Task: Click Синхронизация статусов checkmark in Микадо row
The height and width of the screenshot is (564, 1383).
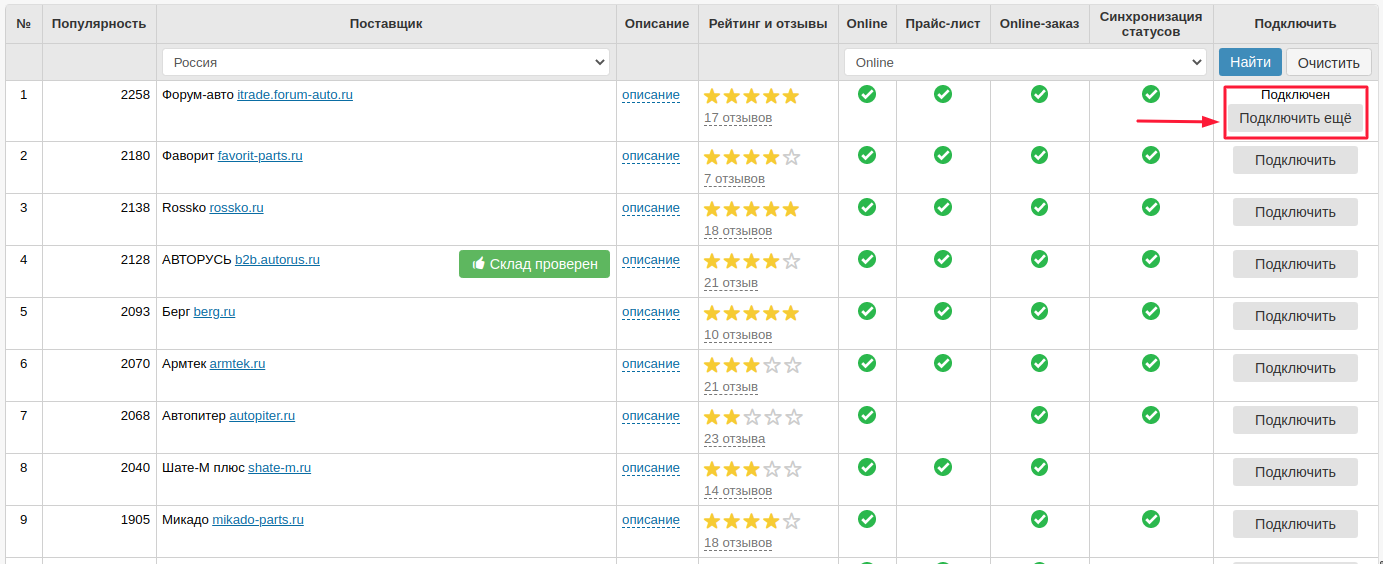Action: click(1151, 519)
